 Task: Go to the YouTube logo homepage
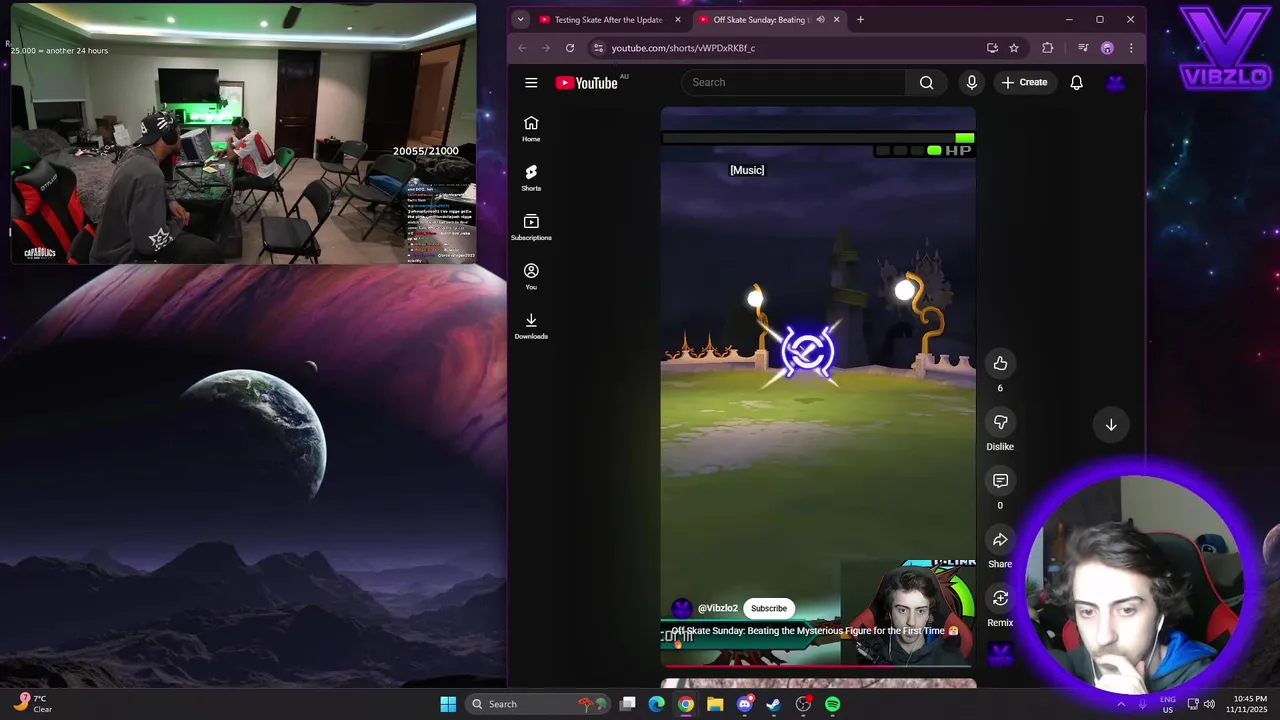click(x=587, y=83)
